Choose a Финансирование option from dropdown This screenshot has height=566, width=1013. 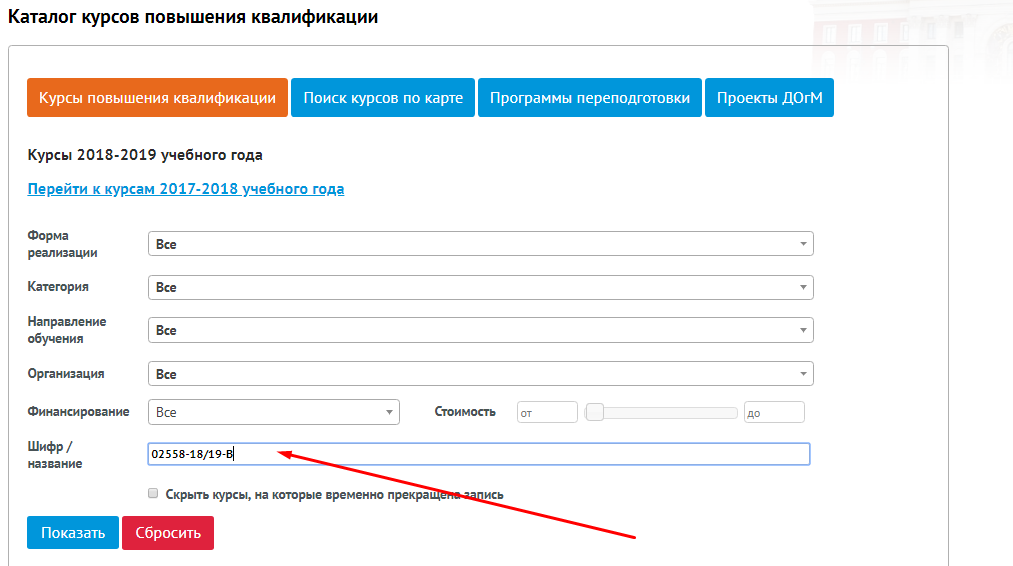273,412
